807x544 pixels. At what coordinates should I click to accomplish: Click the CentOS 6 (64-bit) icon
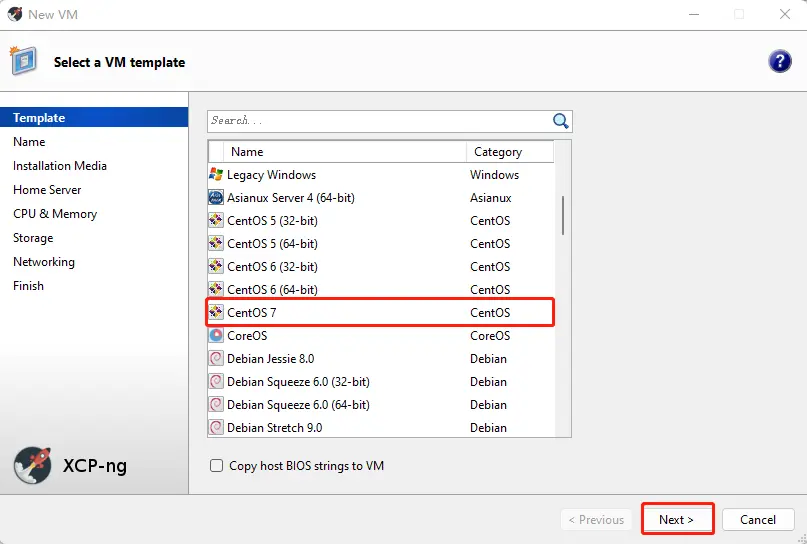coord(216,289)
